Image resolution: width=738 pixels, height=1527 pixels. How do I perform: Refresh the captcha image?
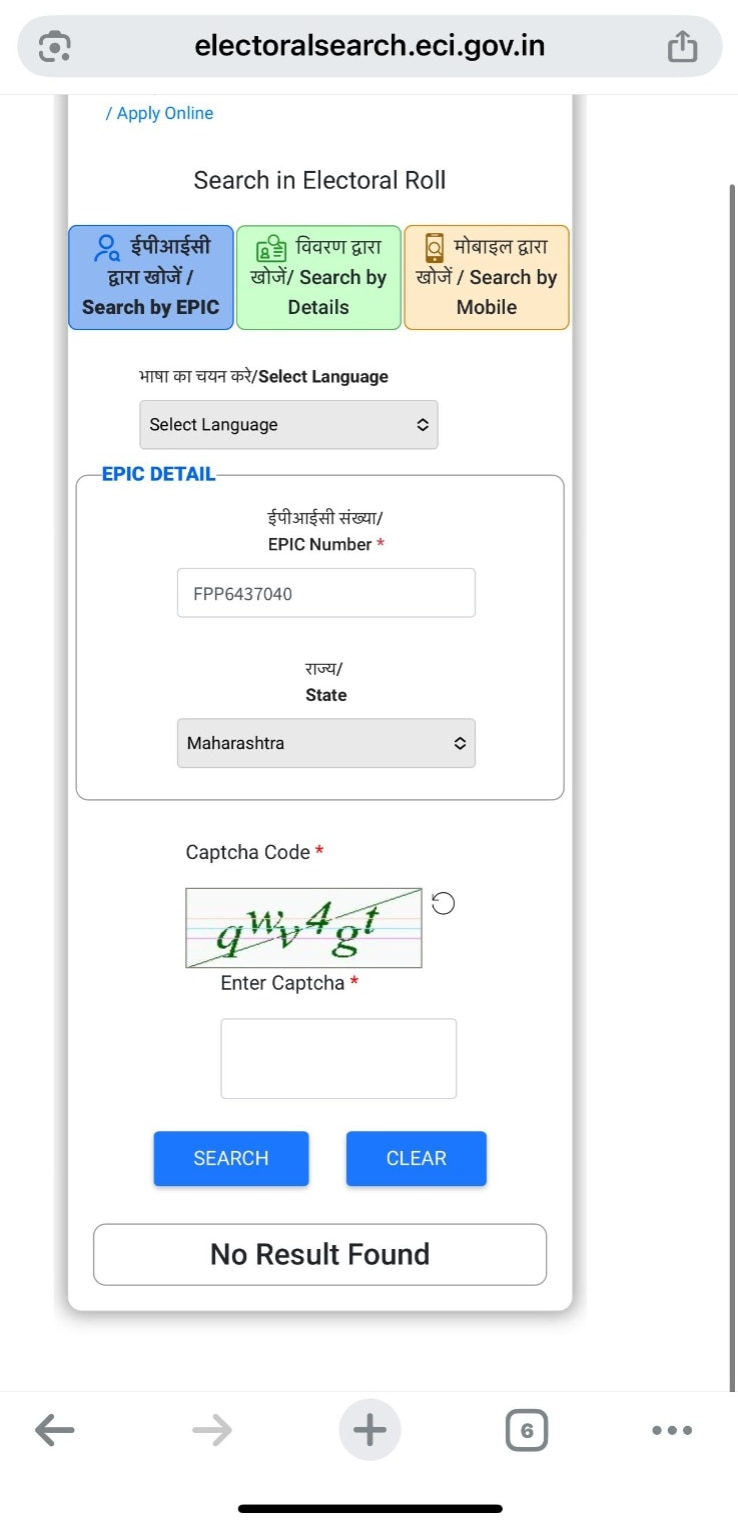coord(443,904)
